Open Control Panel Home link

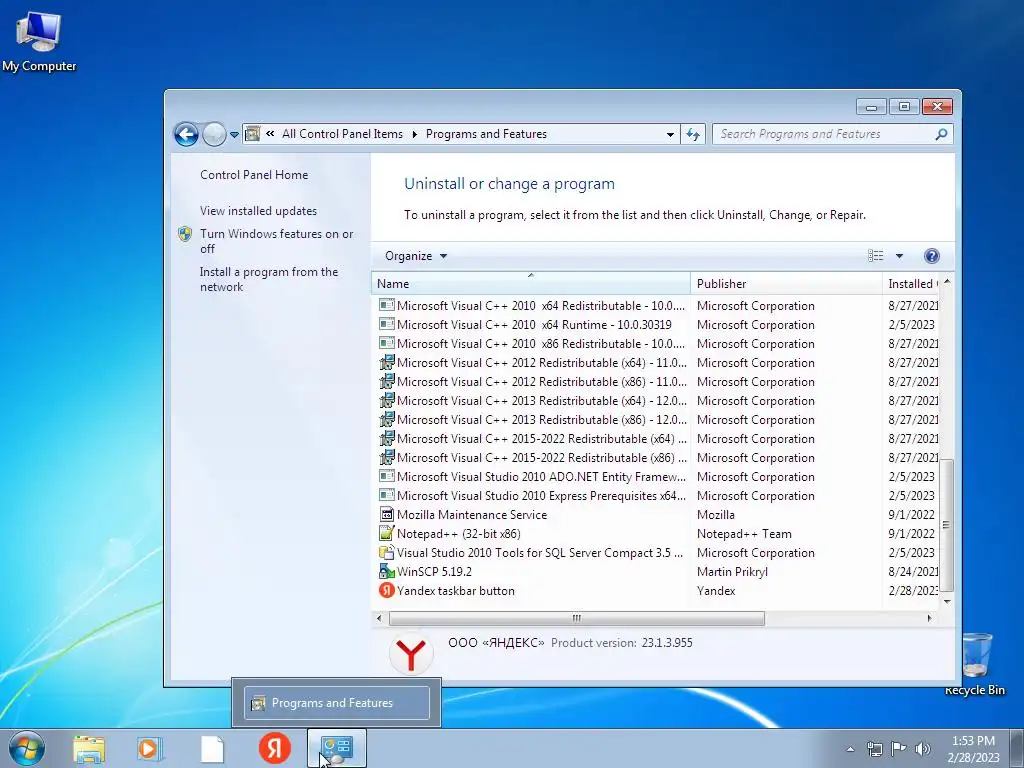pos(254,174)
